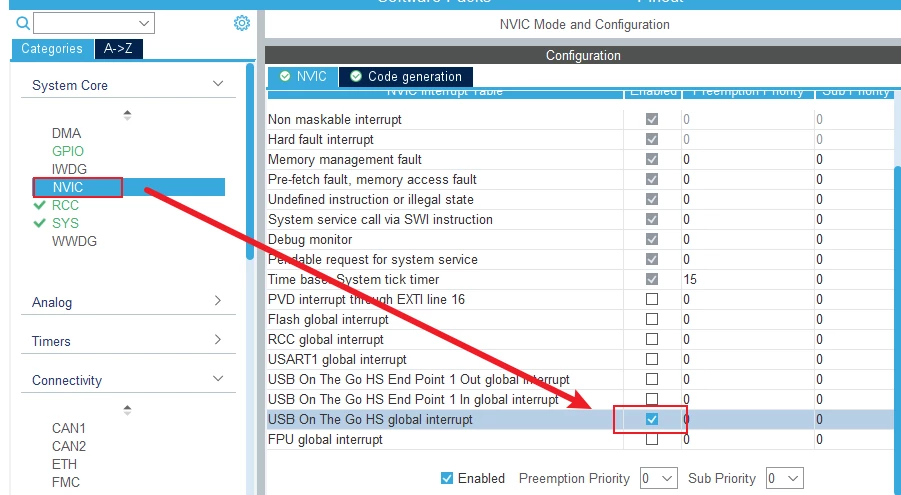Enable FPU global interrupt checkbox
Viewport: 901px width, 495px height.
click(x=652, y=439)
